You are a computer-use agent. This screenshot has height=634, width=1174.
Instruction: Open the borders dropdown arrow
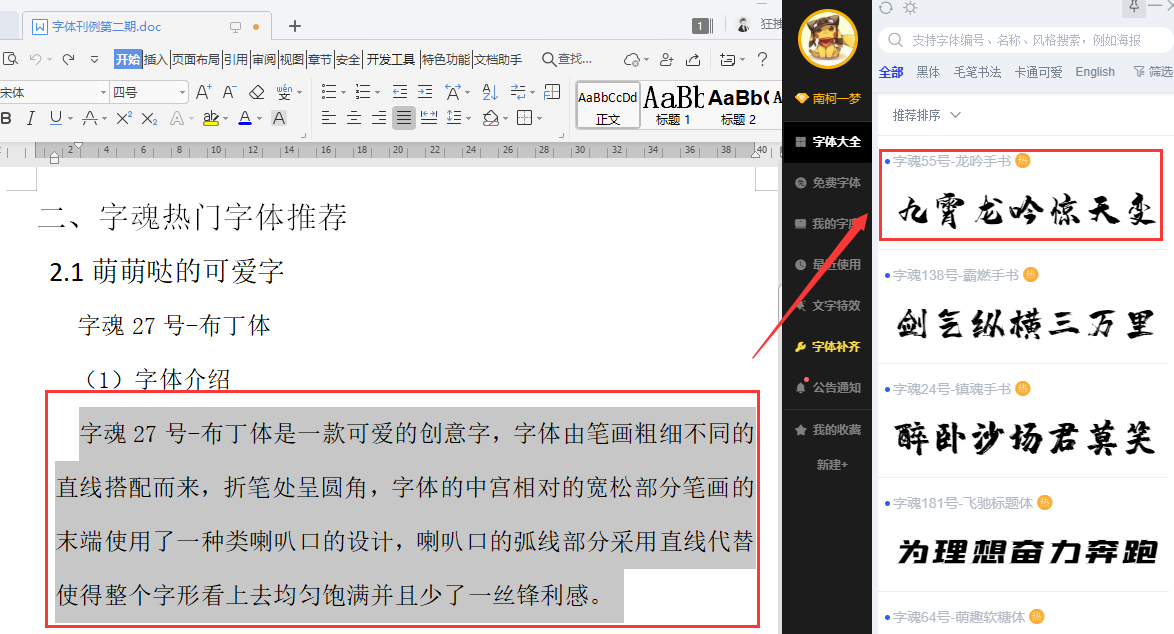coord(539,119)
